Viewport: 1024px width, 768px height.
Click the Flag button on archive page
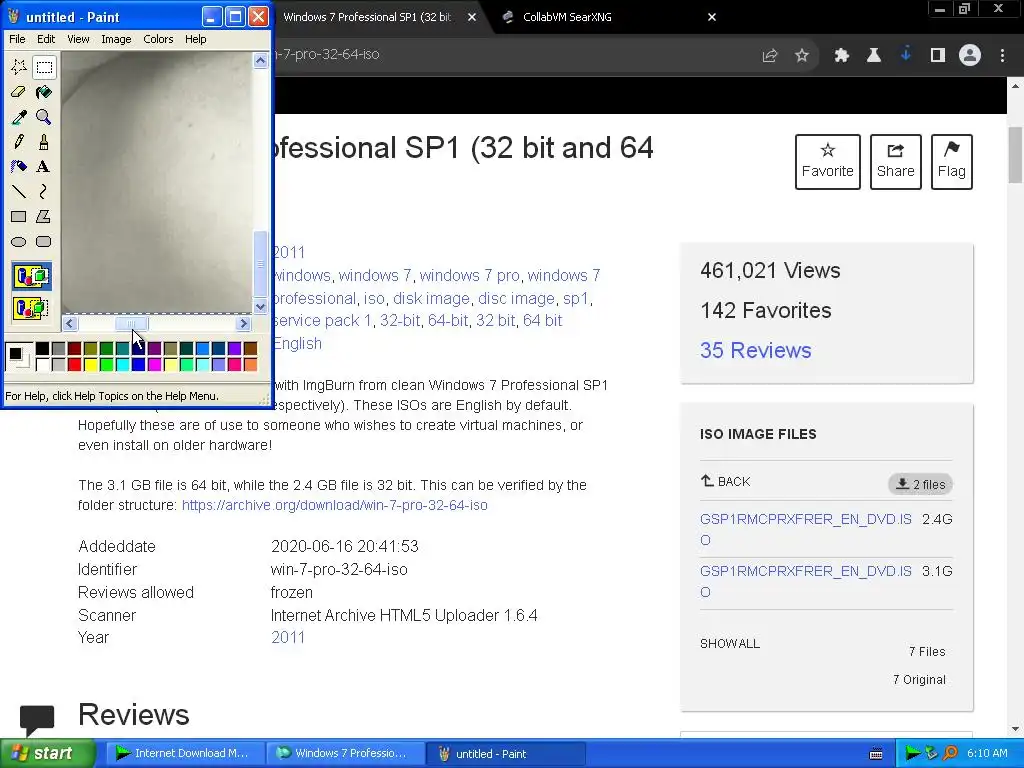point(952,162)
